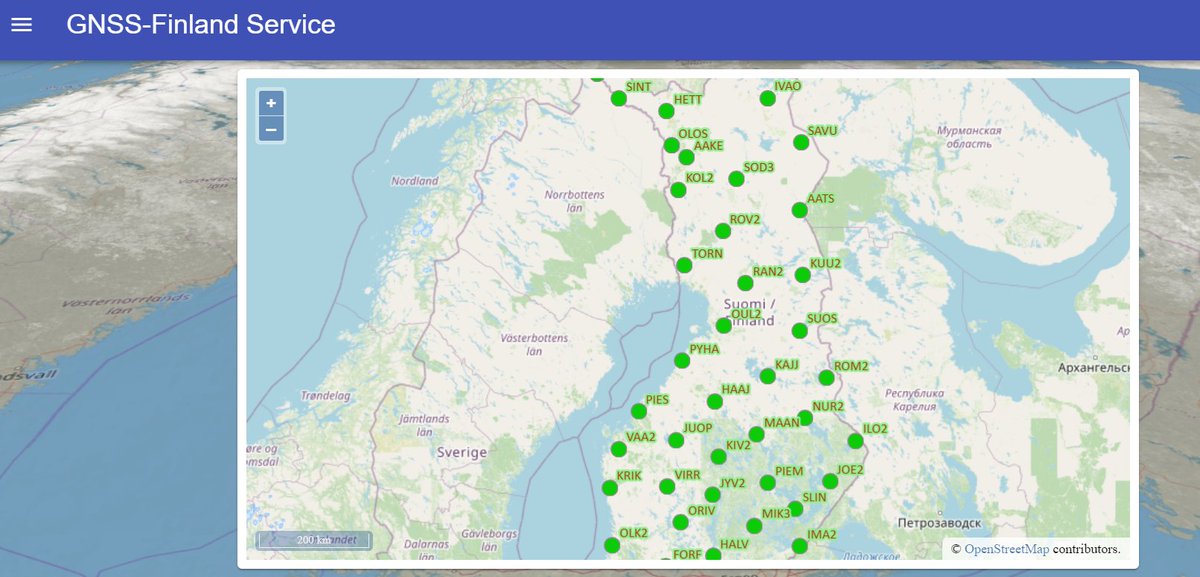Select the AAKE station marker
This screenshot has height=577, width=1200.
point(686,157)
